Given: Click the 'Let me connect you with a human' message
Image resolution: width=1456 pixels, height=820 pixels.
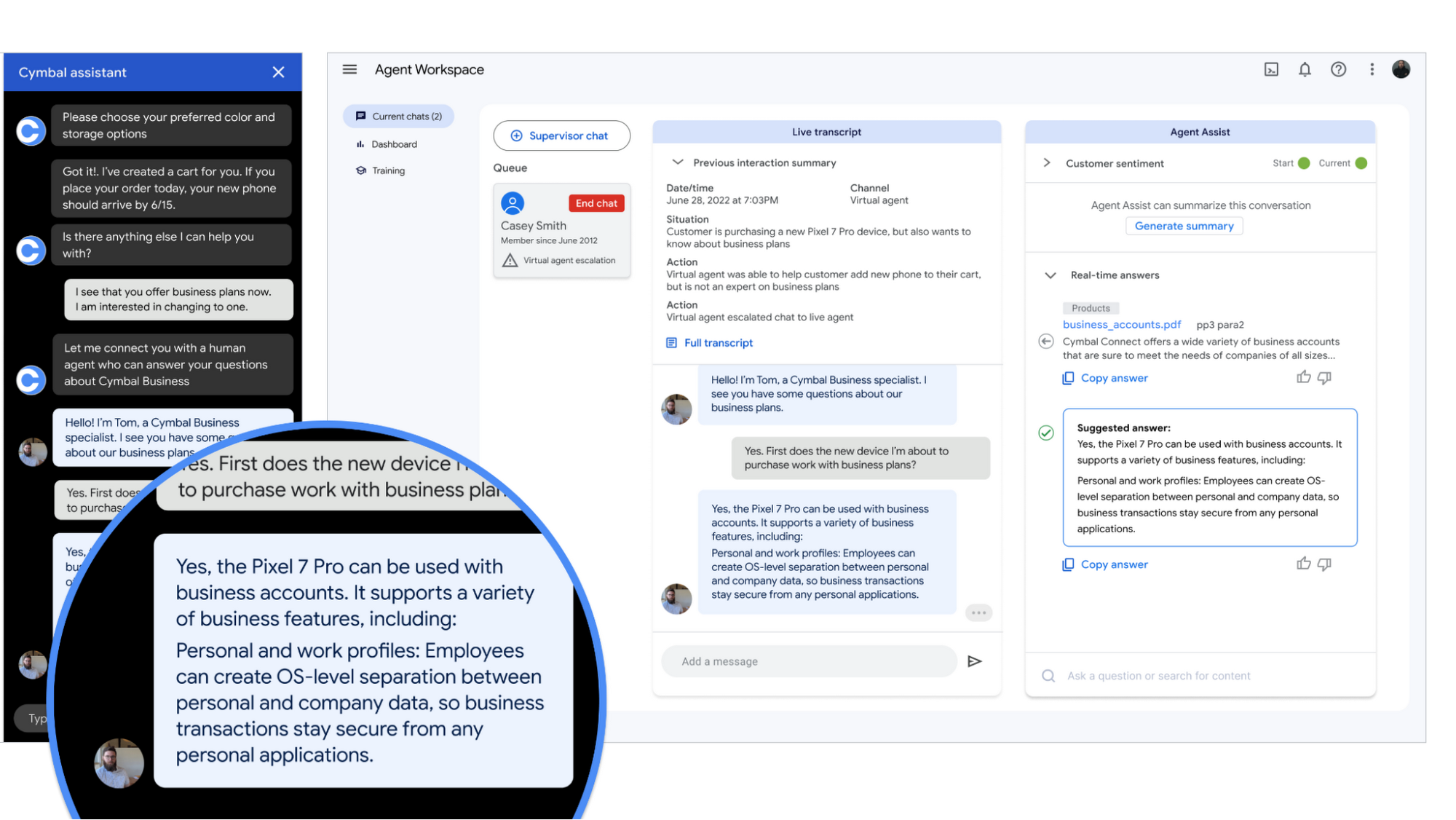Looking at the screenshot, I should [173, 364].
